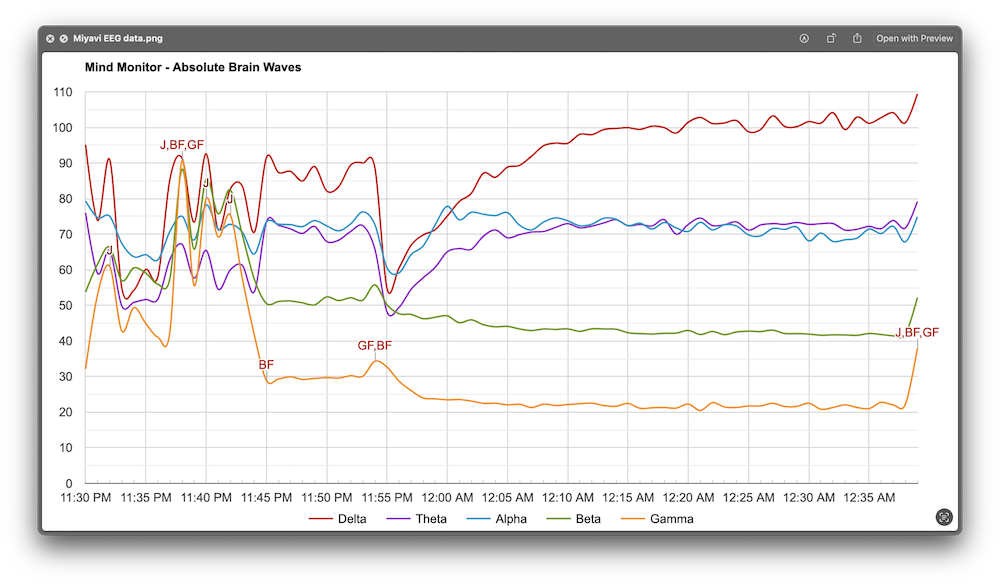Toggle the Delta series in legend
1000x585 pixels.
[x=351, y=519]
